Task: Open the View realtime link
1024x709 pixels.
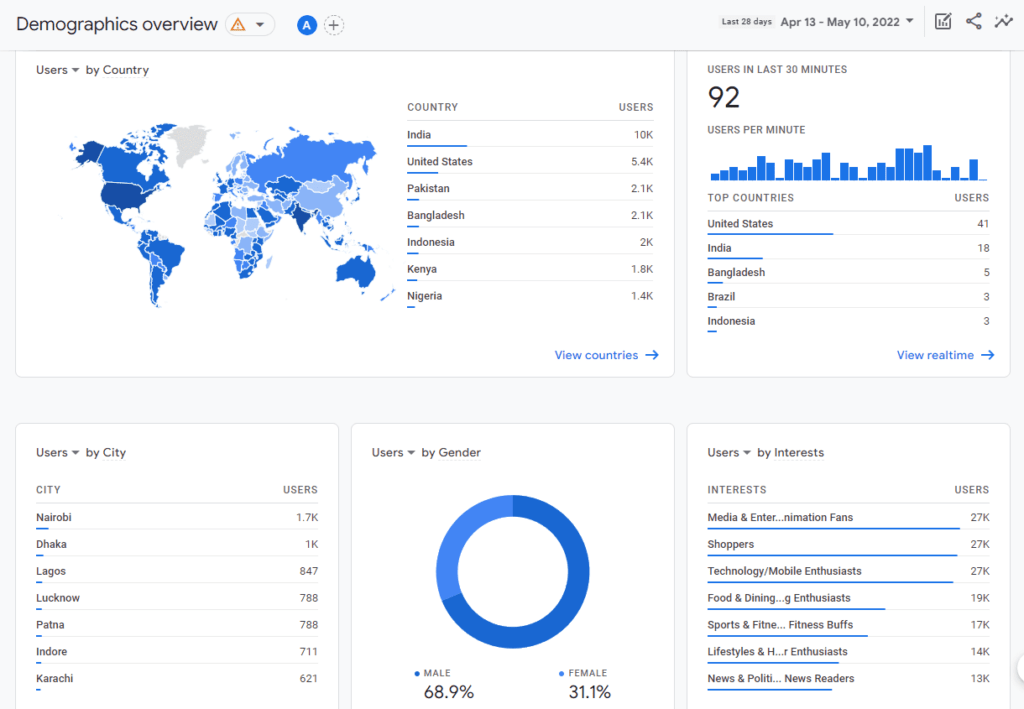Action: click(935, 355)
